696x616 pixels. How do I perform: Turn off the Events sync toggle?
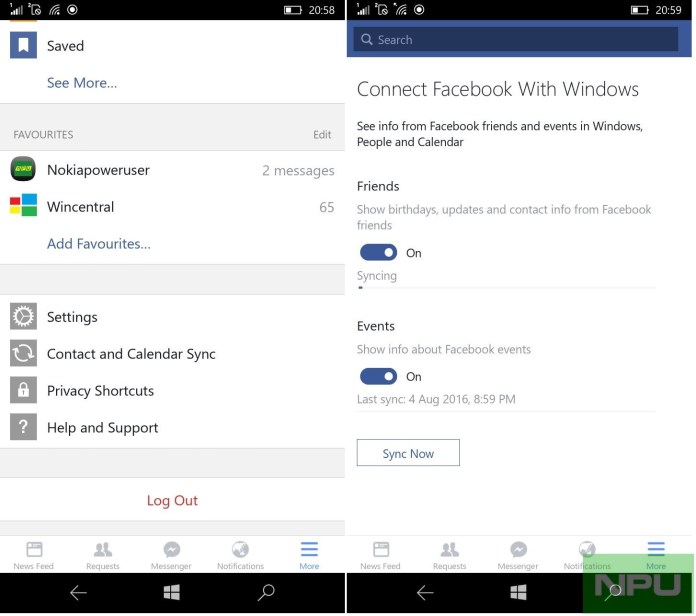coord(378,376)
